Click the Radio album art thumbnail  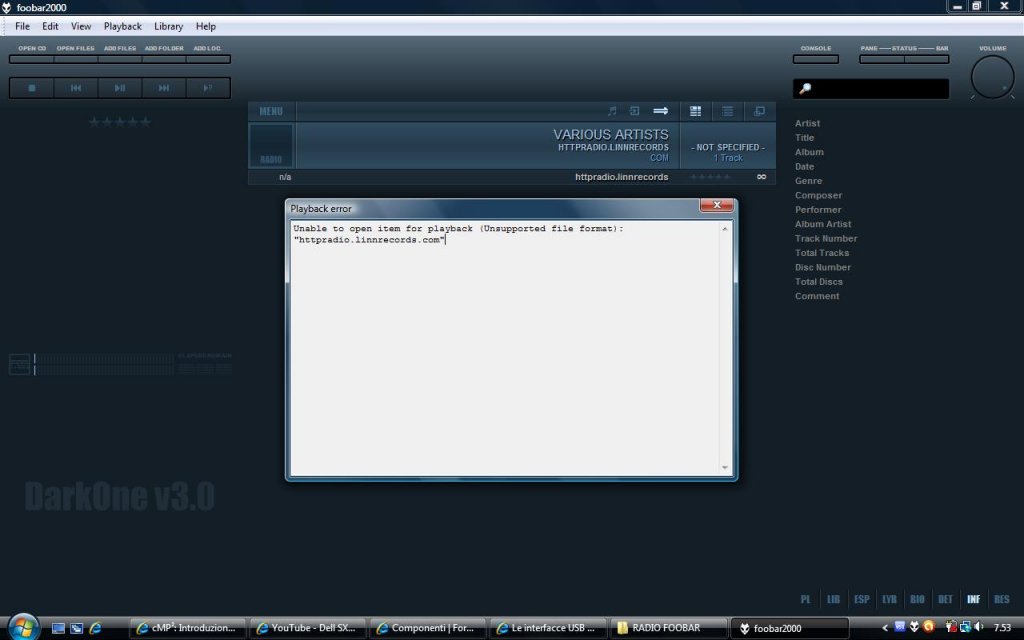point(272,145)
